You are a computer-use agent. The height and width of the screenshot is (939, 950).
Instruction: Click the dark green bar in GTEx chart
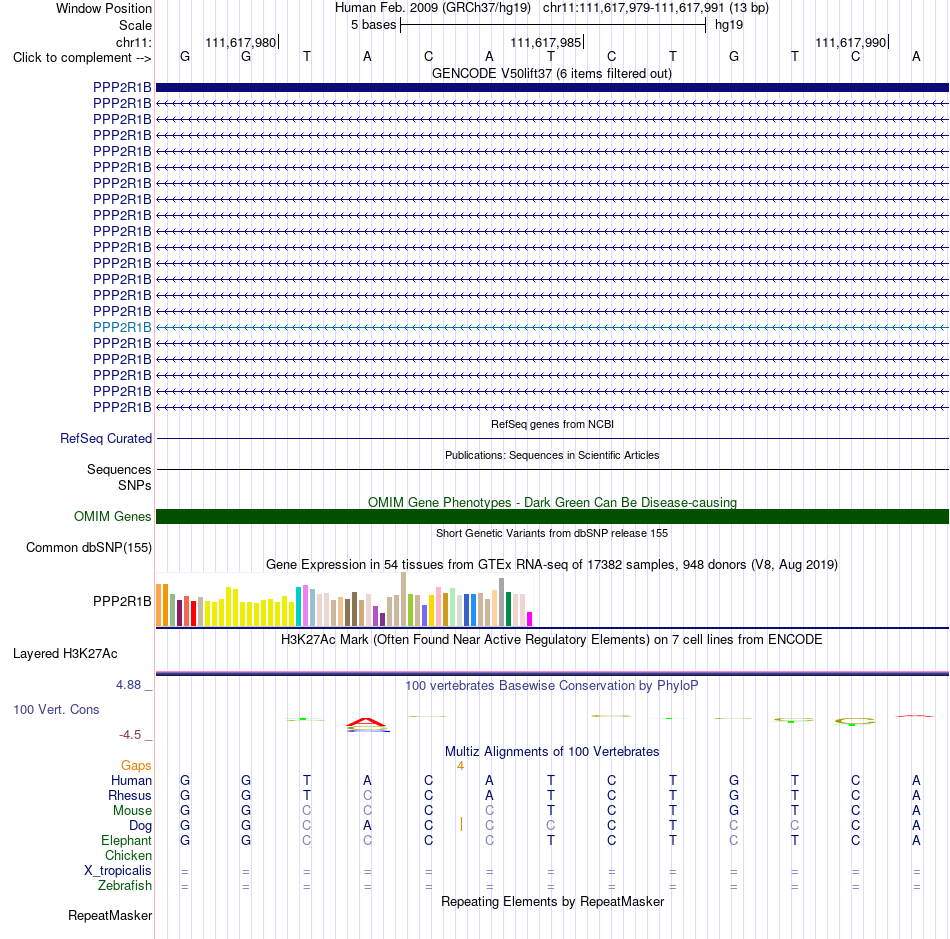pyautogui.click(x=508, y=609)
